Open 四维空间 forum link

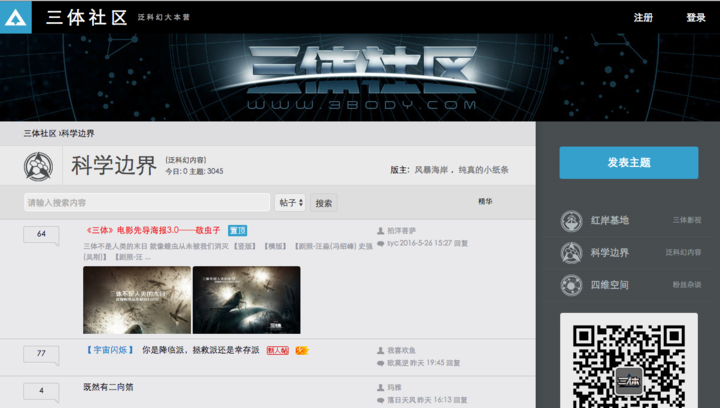[x=609, y=285]
